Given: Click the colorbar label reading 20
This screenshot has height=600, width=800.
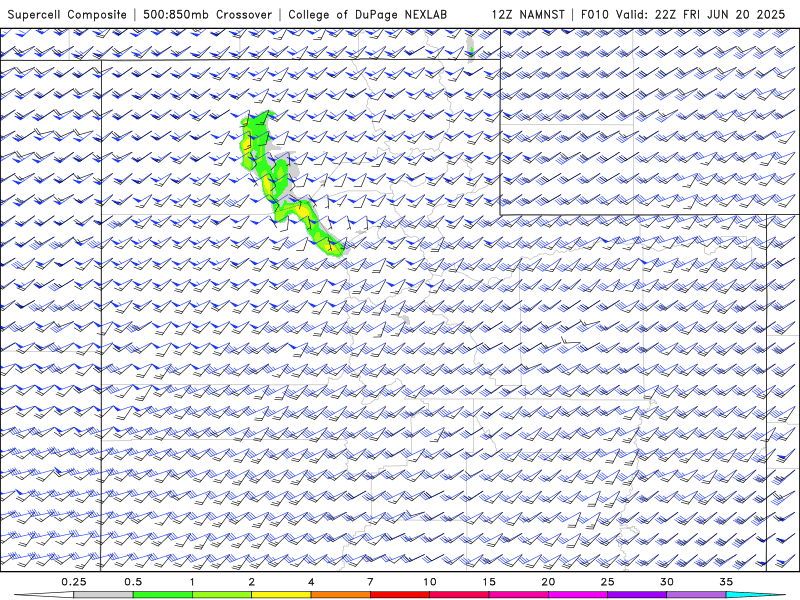Looking at the screenshot, I should coord(548,582).
